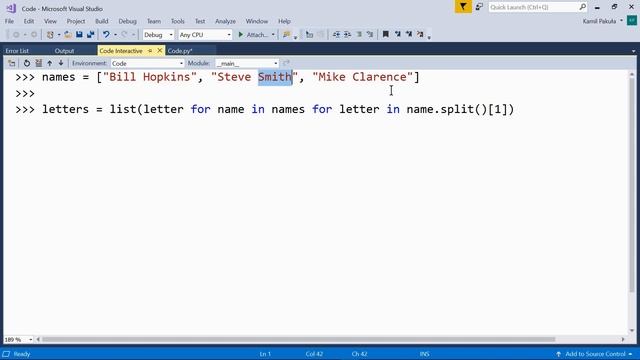This screenshot has height=360, width=640.
Task: Expand the Attach button dropdown arrow
Action: pyautogui.click(x=273, y=35)
